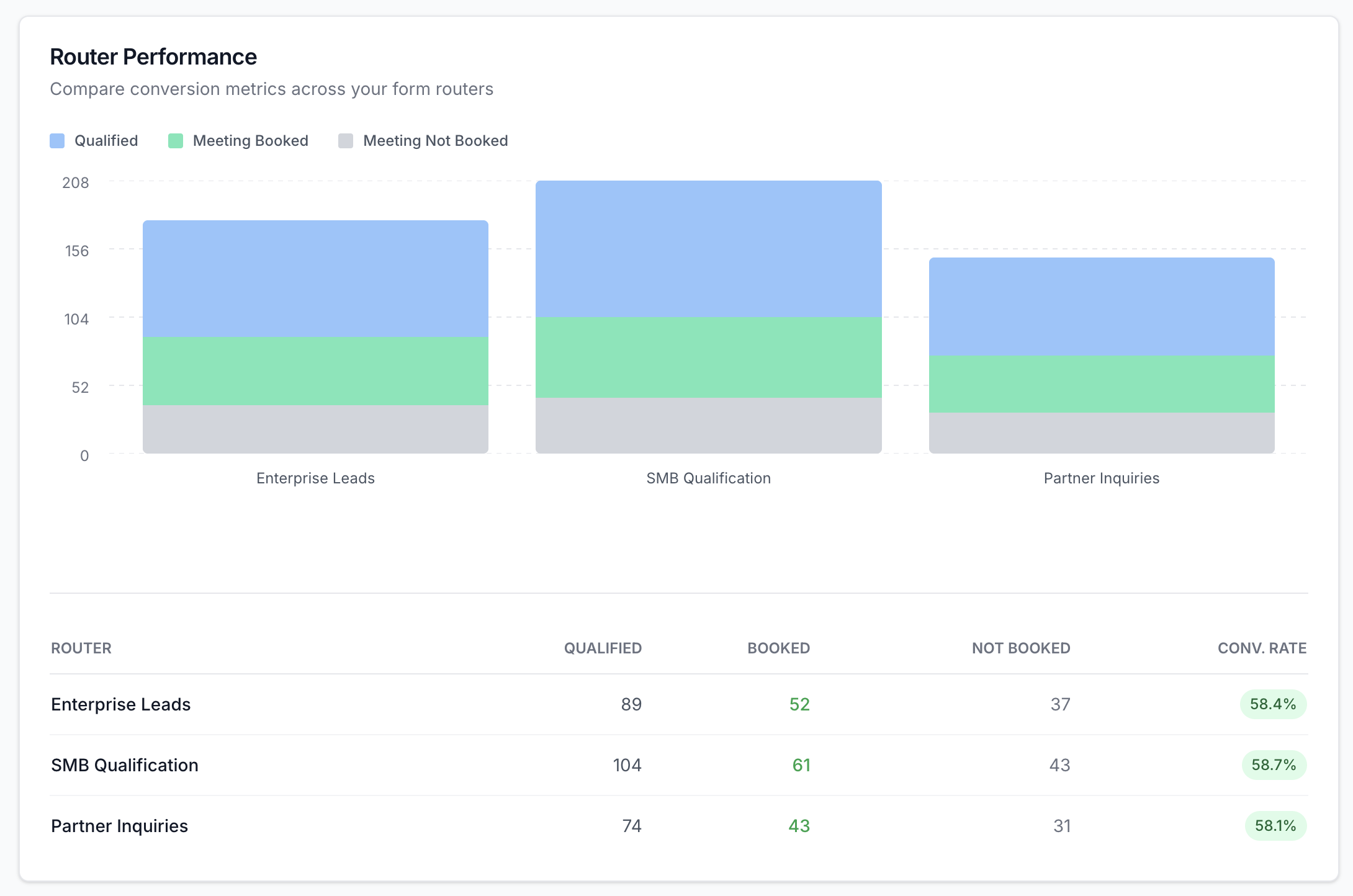Sort by the QUALIFIED column header
Screen dimensions: 1353x896
(602, 648)
